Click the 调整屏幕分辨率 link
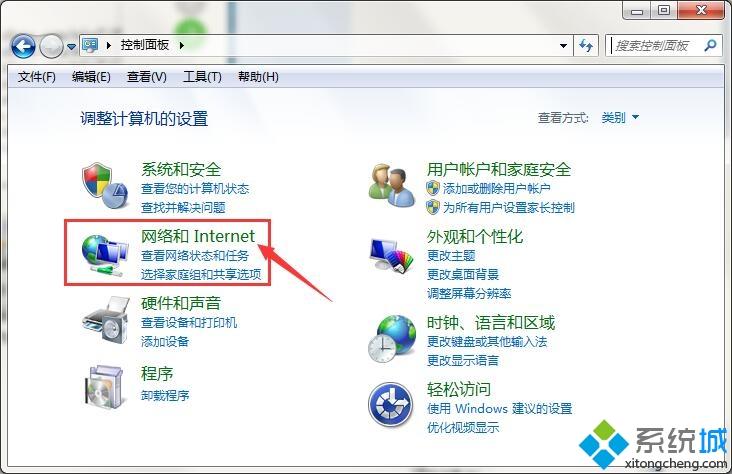Image resolution: width=732 pixels, height=474 pixels. click(x=469, y=293)
